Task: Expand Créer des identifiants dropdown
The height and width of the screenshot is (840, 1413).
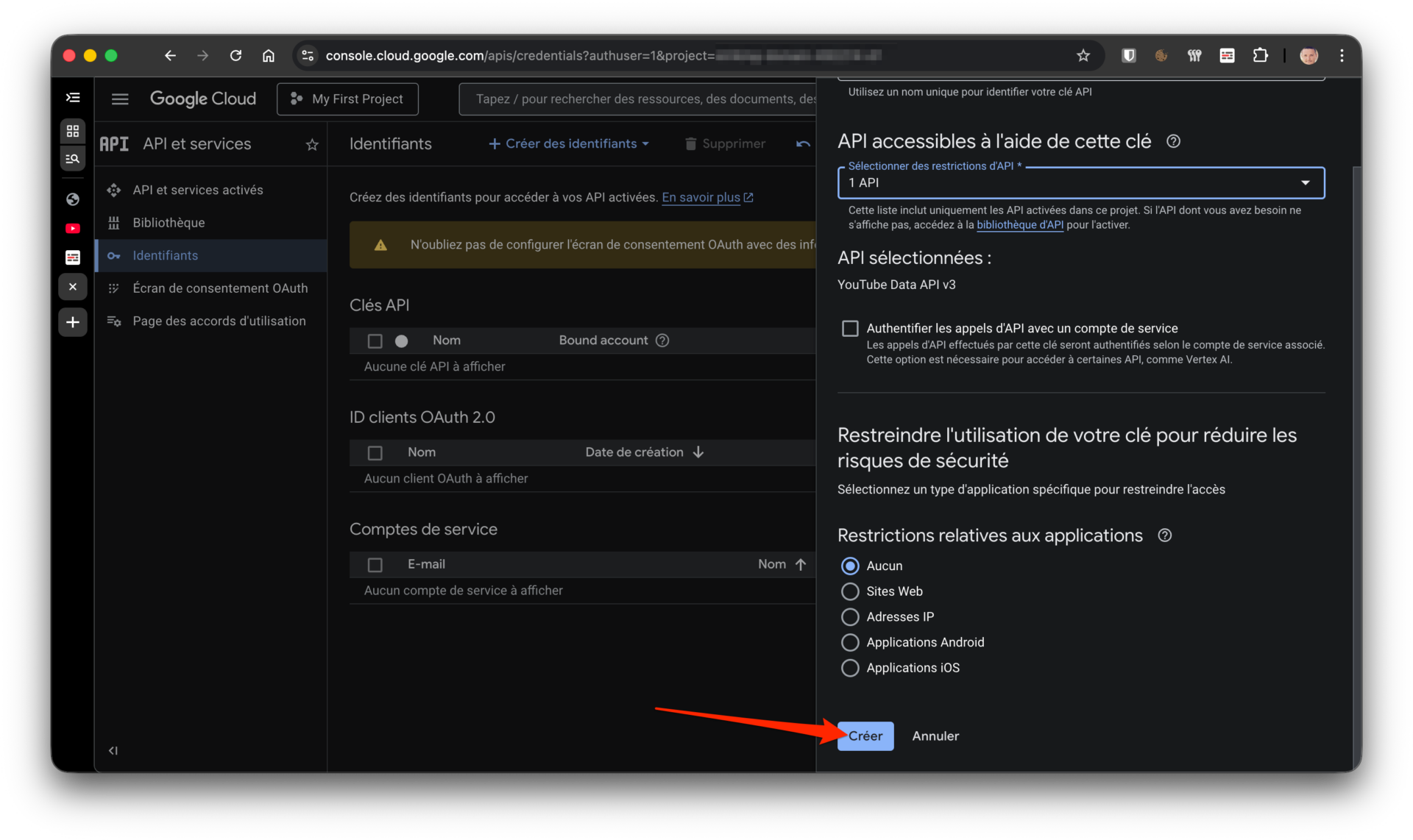Action: (569, 143)
